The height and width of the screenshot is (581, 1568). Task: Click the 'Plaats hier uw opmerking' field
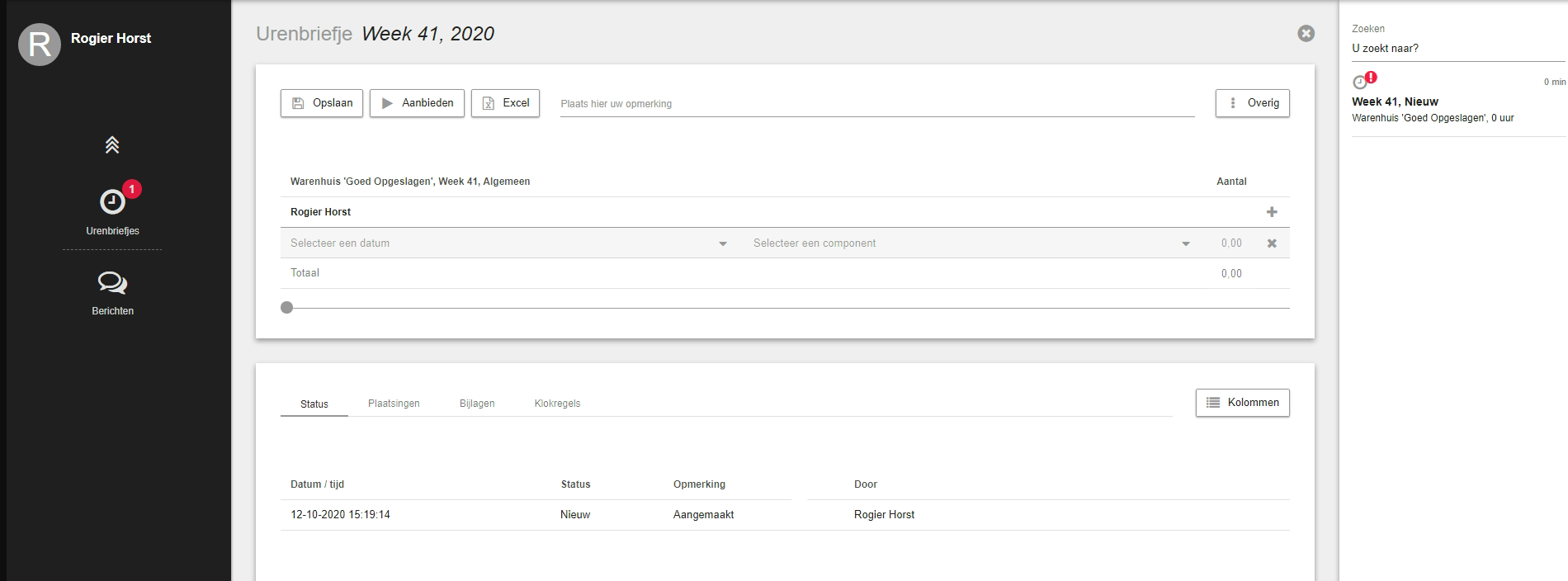876,104
